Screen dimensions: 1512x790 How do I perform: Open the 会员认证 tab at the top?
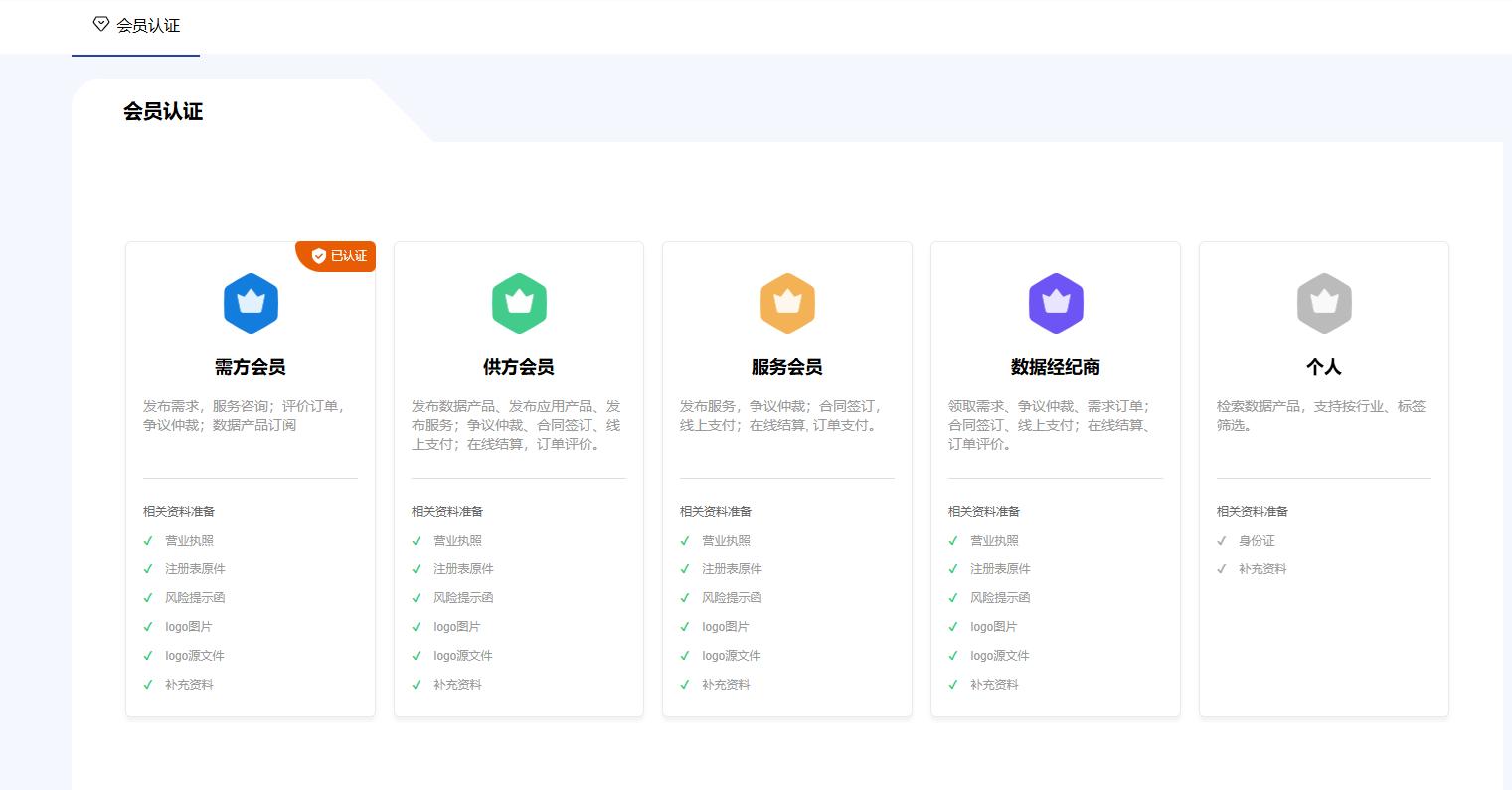pyautogui.click(x=147, y=26)
